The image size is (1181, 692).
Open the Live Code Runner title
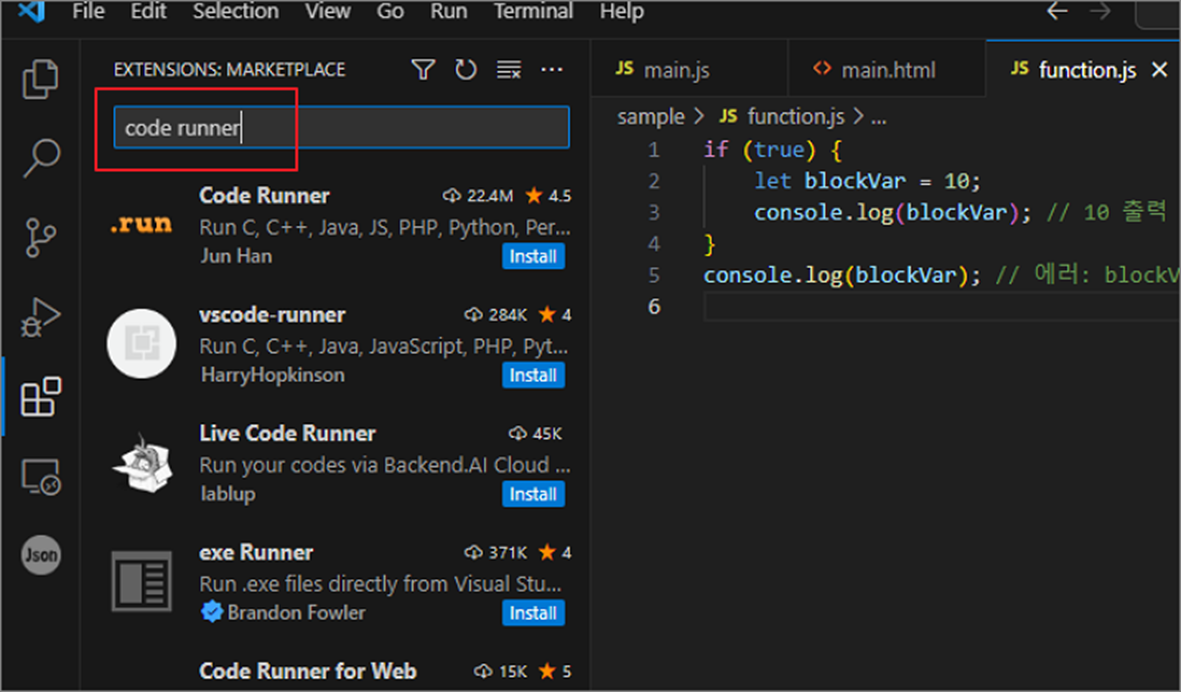[x=287, y=434]
